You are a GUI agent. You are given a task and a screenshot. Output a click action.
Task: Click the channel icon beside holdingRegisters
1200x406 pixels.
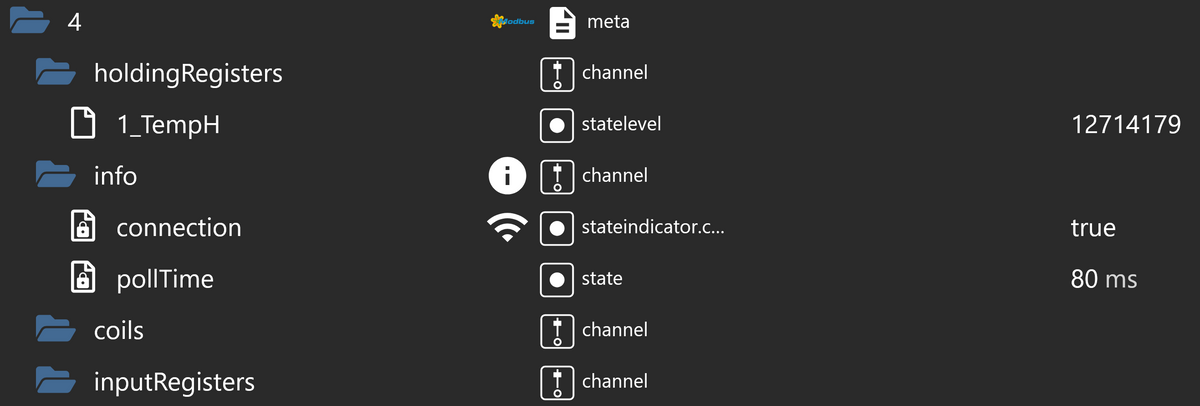(555, 73)
